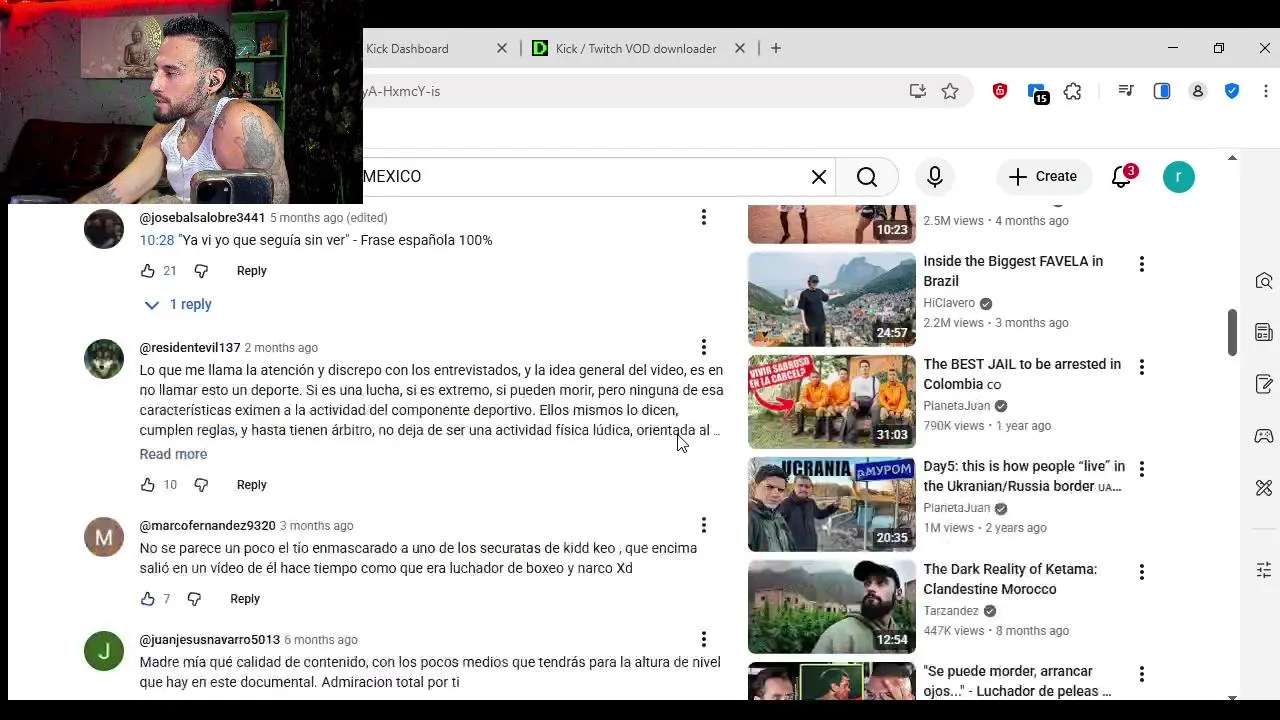1280x720 pixels.
Task: Like the comment by @josebalsalobre3441
Action: click(148, 271)
